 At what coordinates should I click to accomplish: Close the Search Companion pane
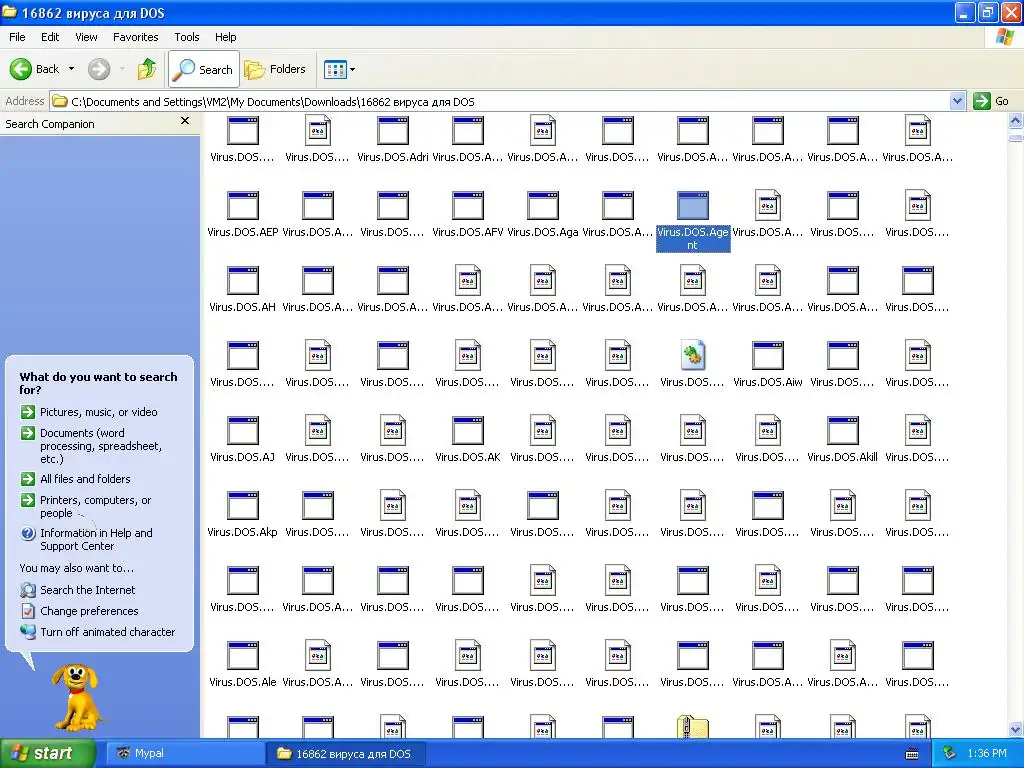click(x=185, y=121)
